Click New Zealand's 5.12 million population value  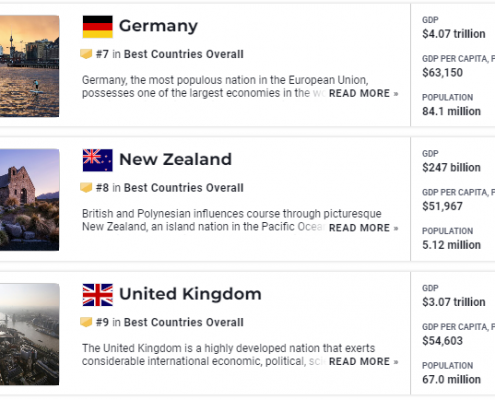pyautogui.click(x=451, y=245)
